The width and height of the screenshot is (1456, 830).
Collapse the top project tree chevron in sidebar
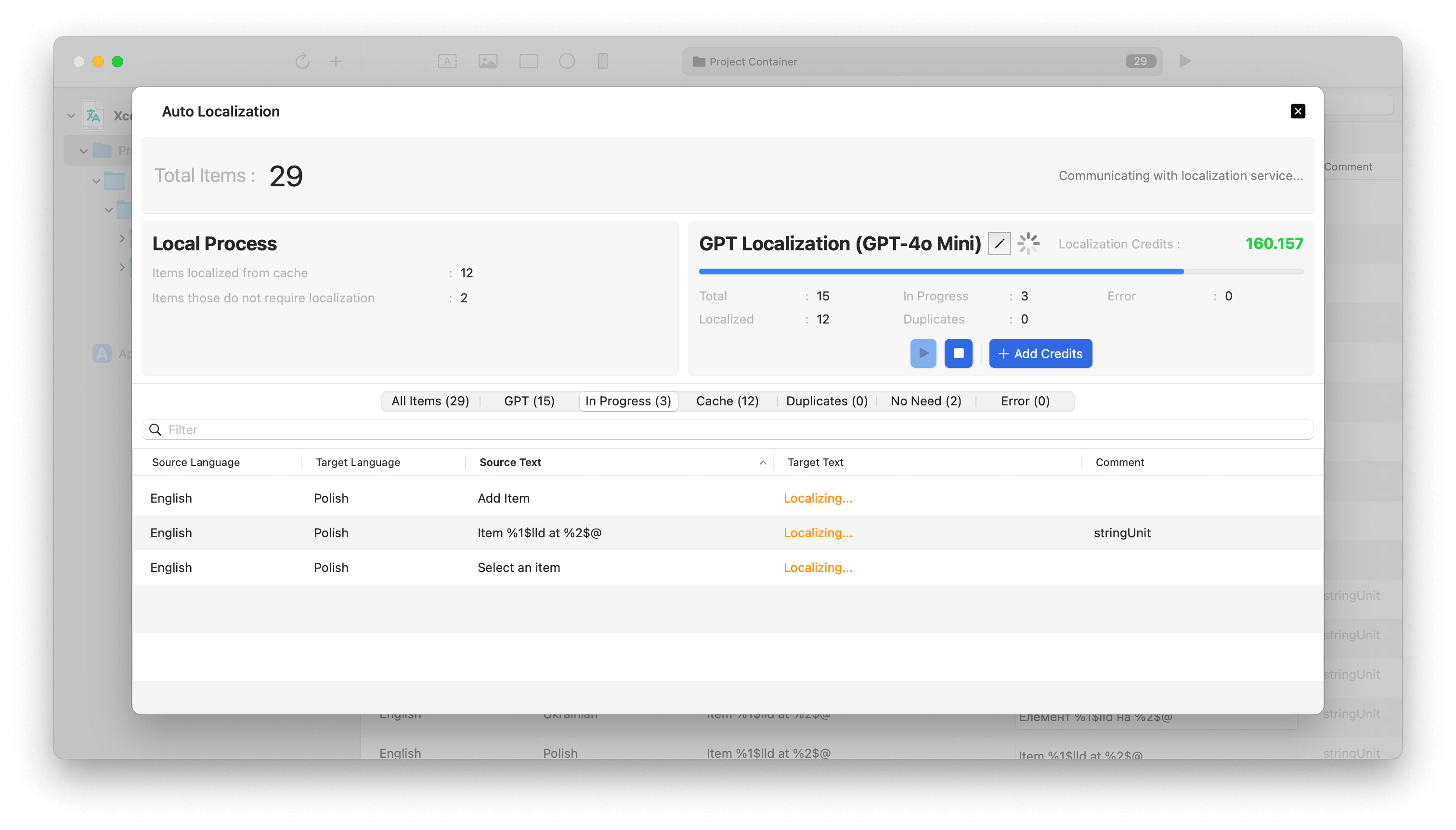[71, 116]
